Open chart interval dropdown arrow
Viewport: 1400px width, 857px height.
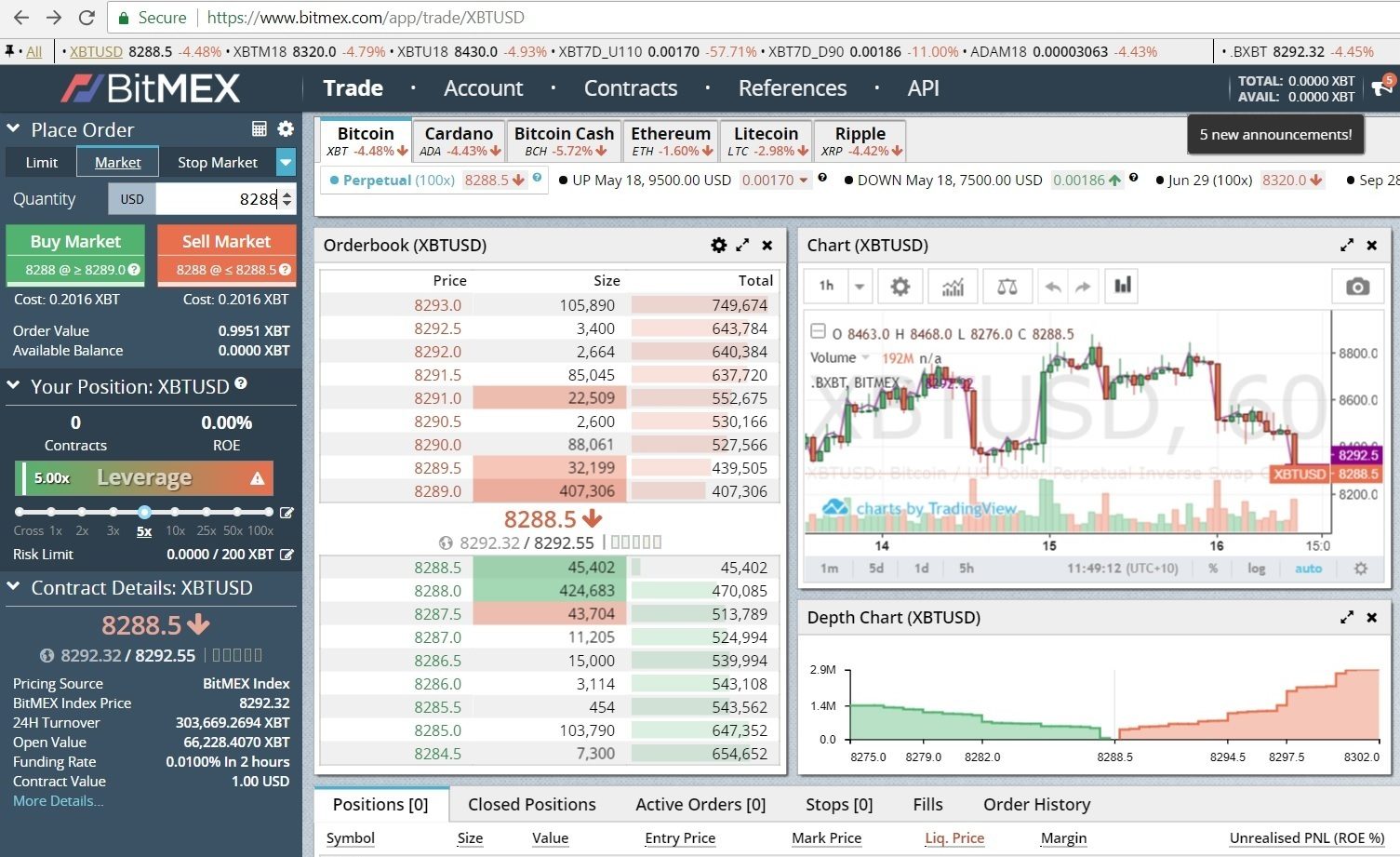(x=860, y=287)
